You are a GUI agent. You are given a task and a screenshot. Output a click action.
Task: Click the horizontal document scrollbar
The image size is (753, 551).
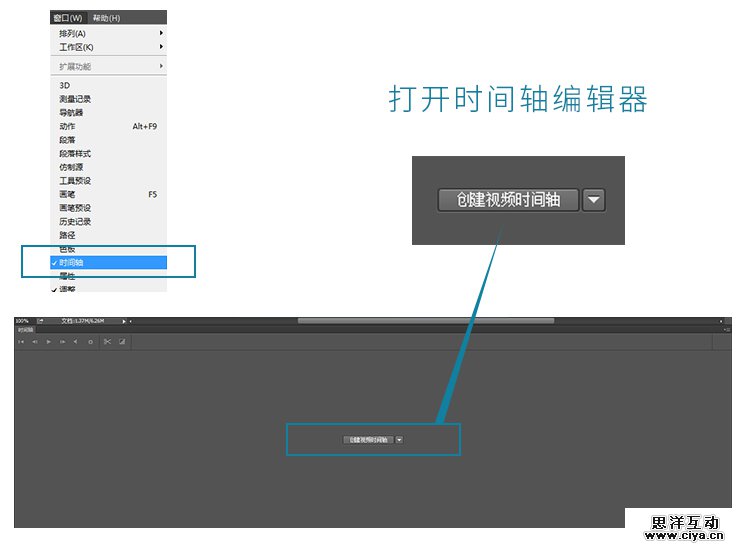coord(425,321)
